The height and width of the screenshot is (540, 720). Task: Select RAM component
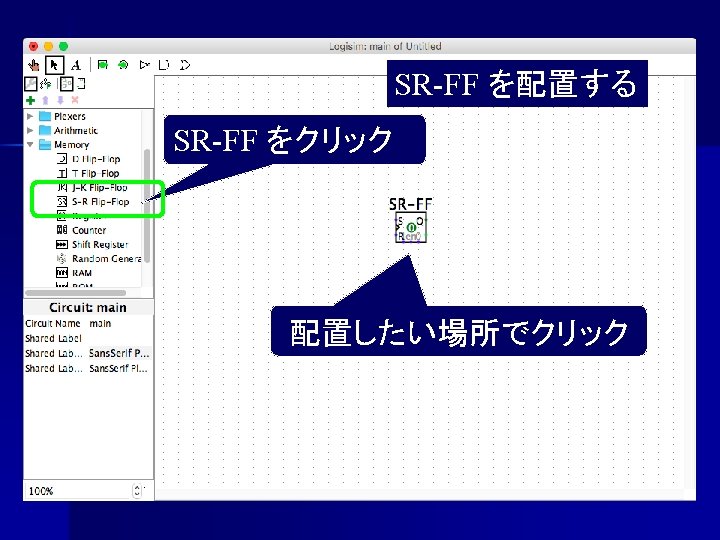click(73, 273)
